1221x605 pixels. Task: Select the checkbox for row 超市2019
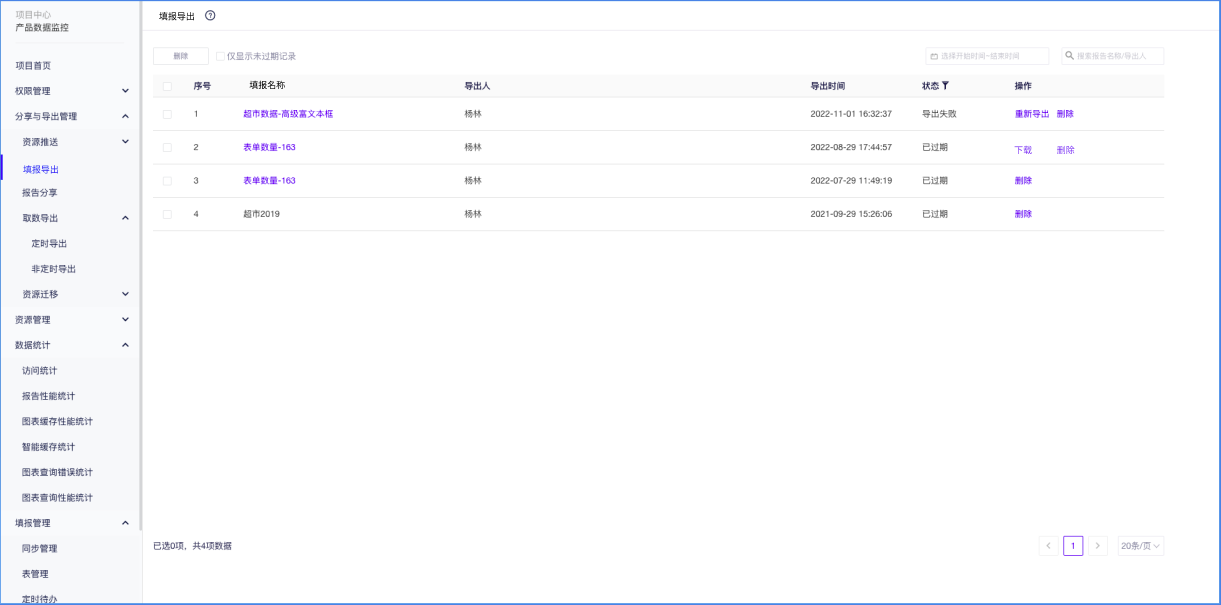tap(167, 214)
